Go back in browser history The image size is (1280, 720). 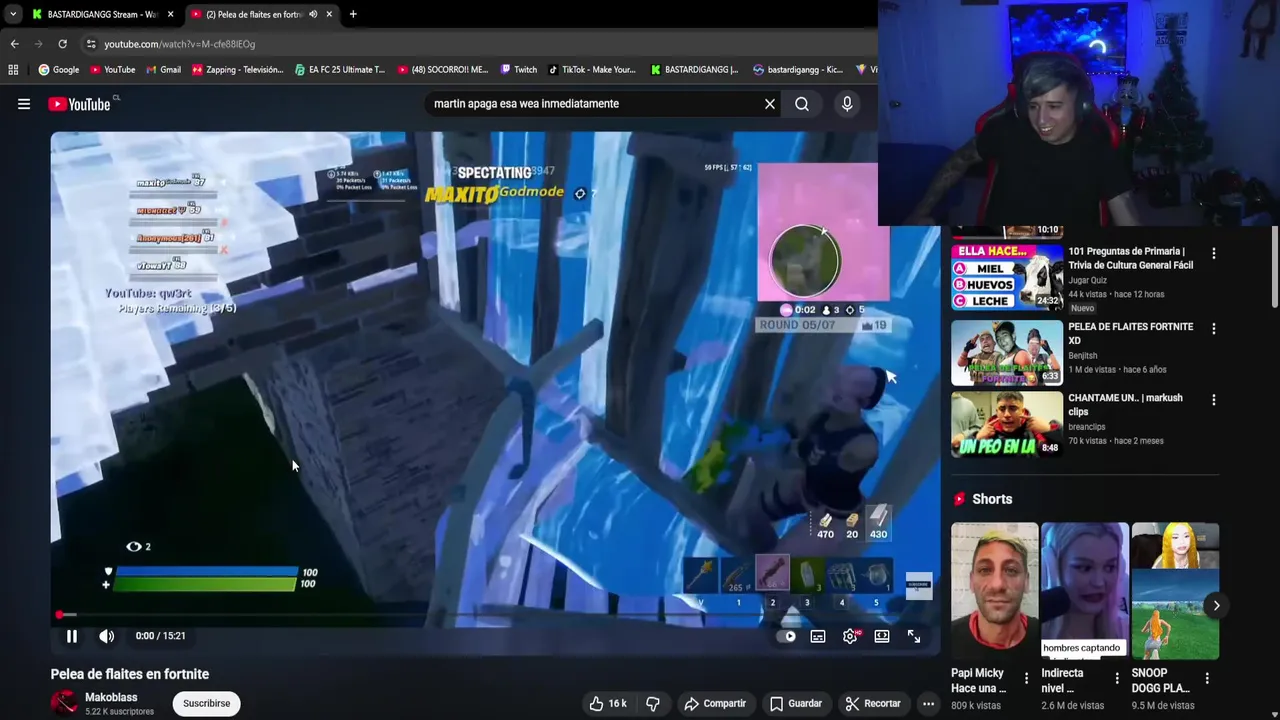[14, 44]
